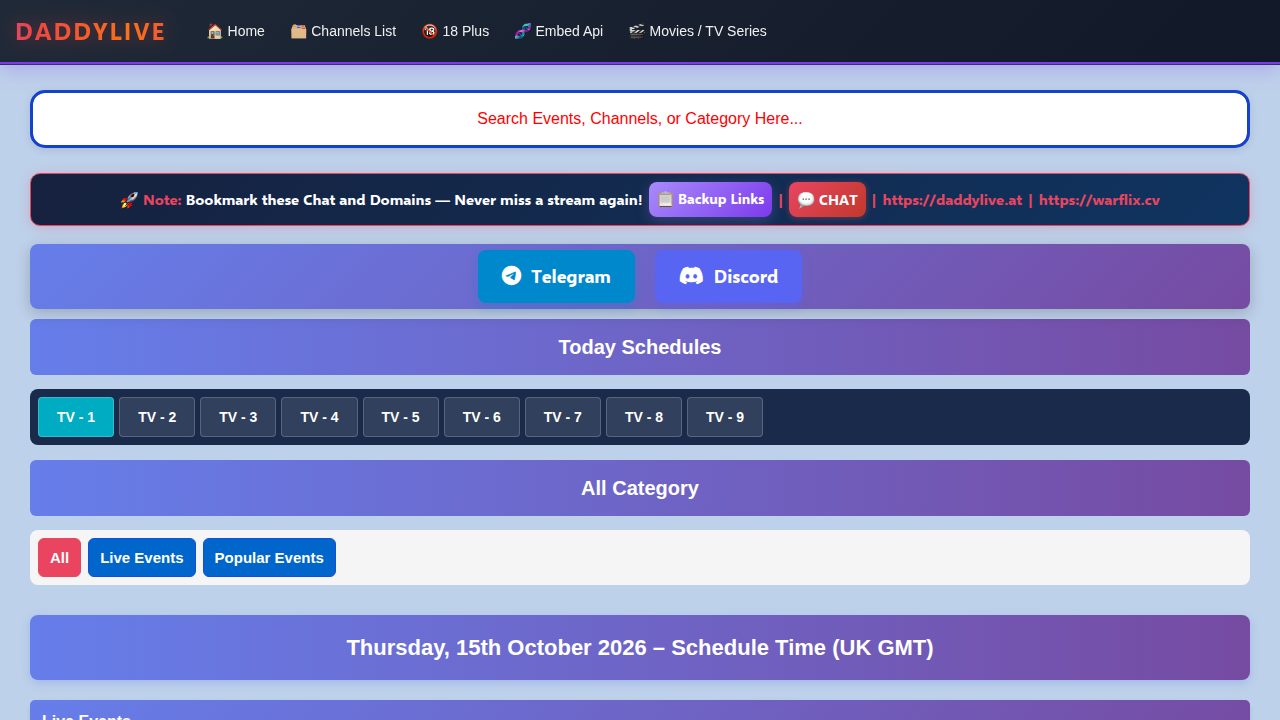Click the Embed Api link icon
This screenshot has height=720, width=1280.
(522, 31)
